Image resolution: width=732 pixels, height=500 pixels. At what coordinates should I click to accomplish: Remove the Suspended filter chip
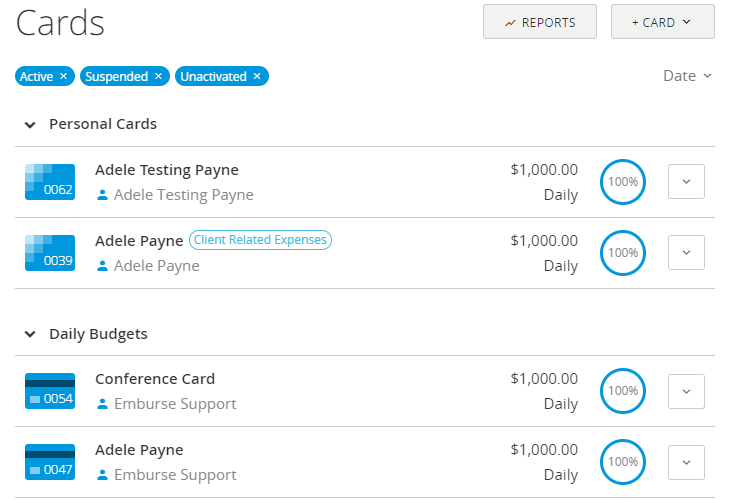[158, 76]
